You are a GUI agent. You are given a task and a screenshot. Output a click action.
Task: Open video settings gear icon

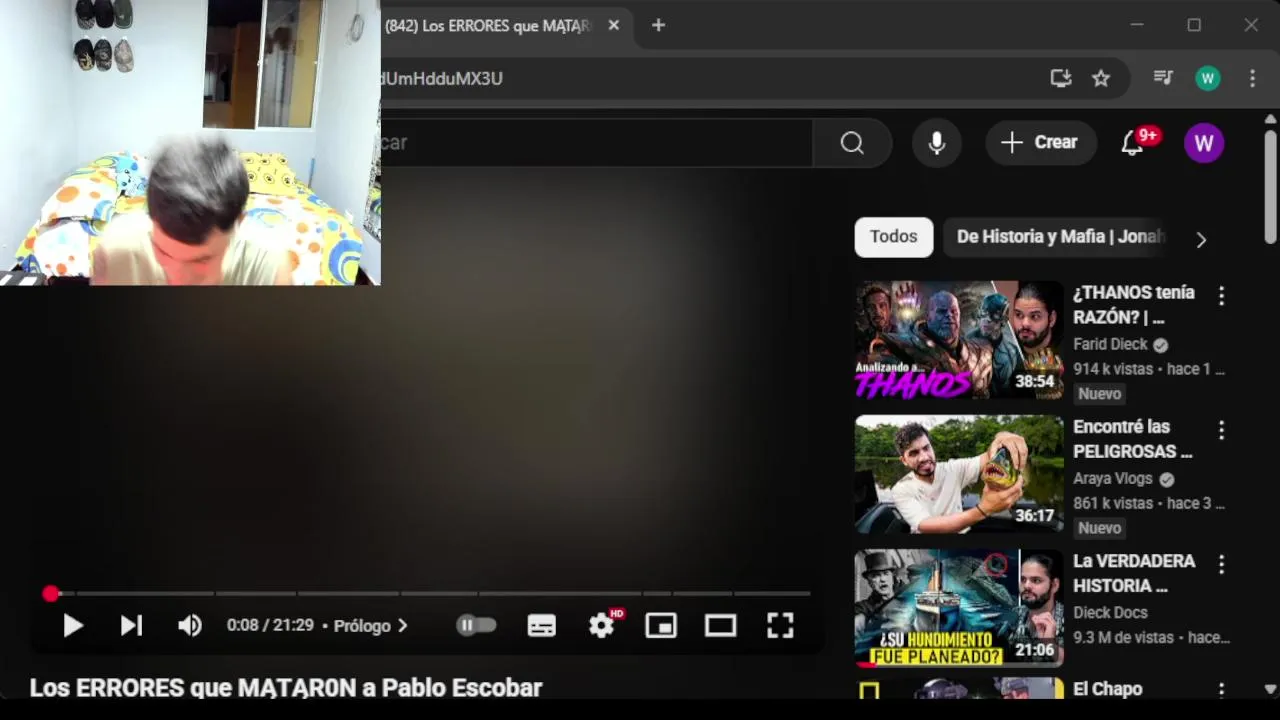pos(602,626)
